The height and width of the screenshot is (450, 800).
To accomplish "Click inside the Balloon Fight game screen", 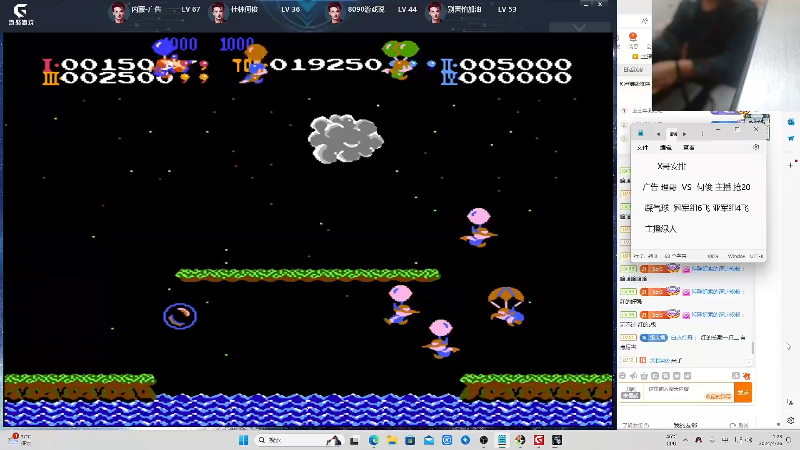I will (x=308, y=230).
